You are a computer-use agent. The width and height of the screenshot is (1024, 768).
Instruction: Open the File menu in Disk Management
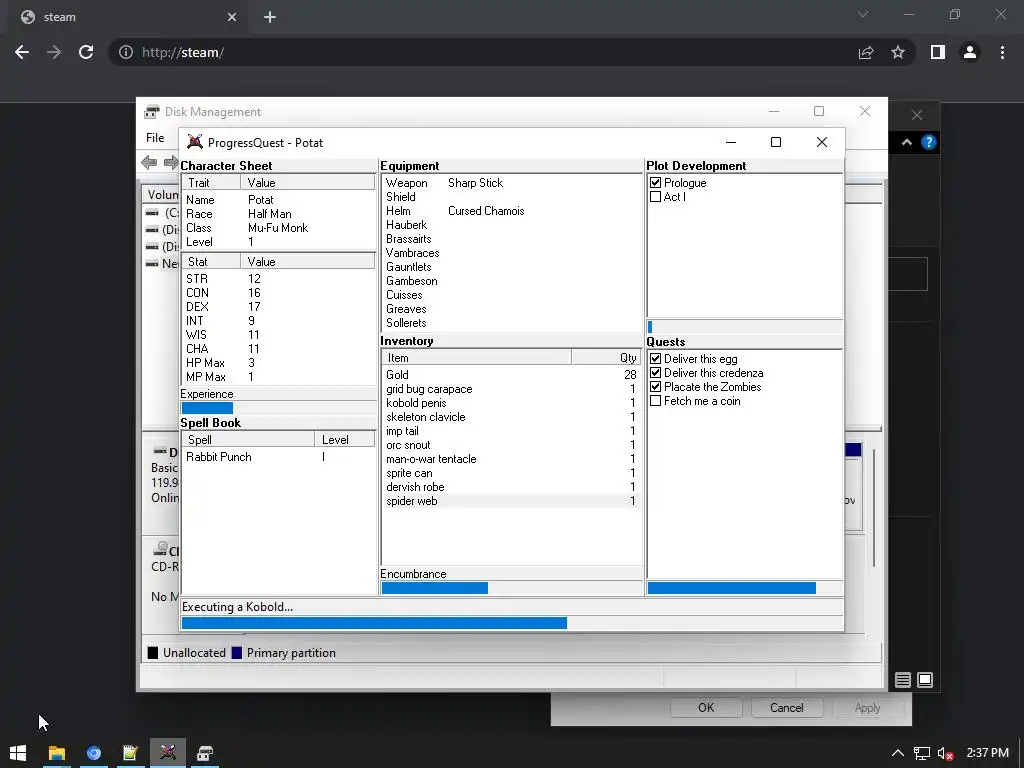(x=155, y=138)
